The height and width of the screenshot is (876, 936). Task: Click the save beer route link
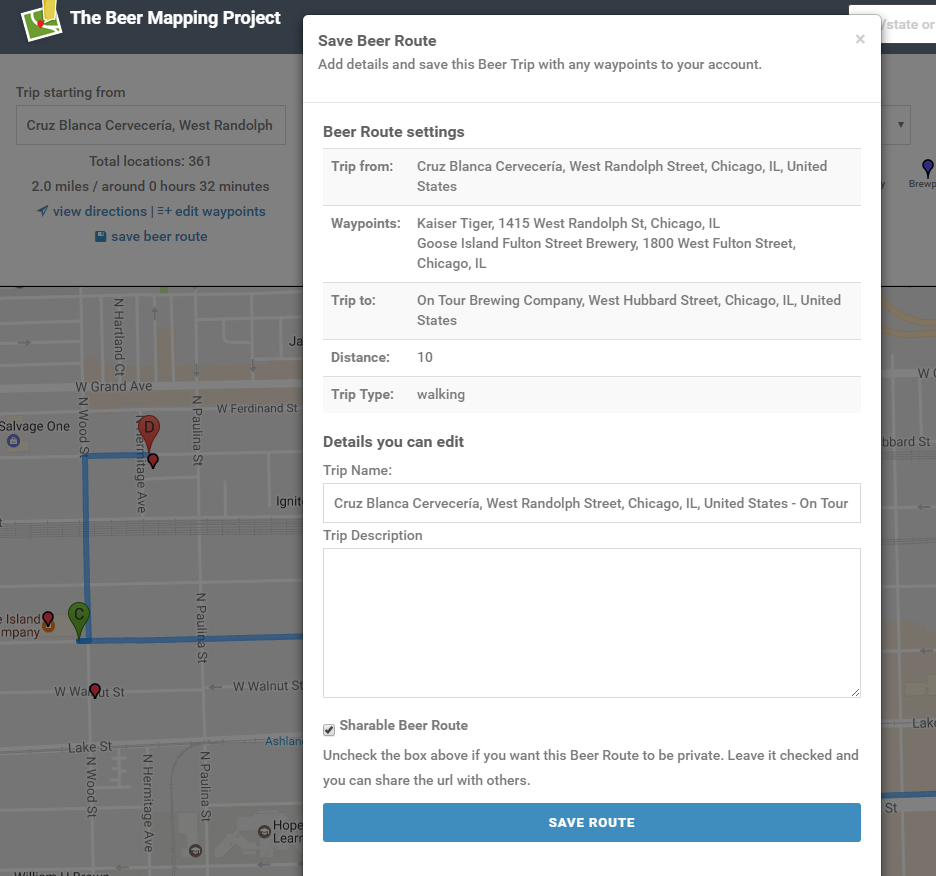tap(159, 236)
